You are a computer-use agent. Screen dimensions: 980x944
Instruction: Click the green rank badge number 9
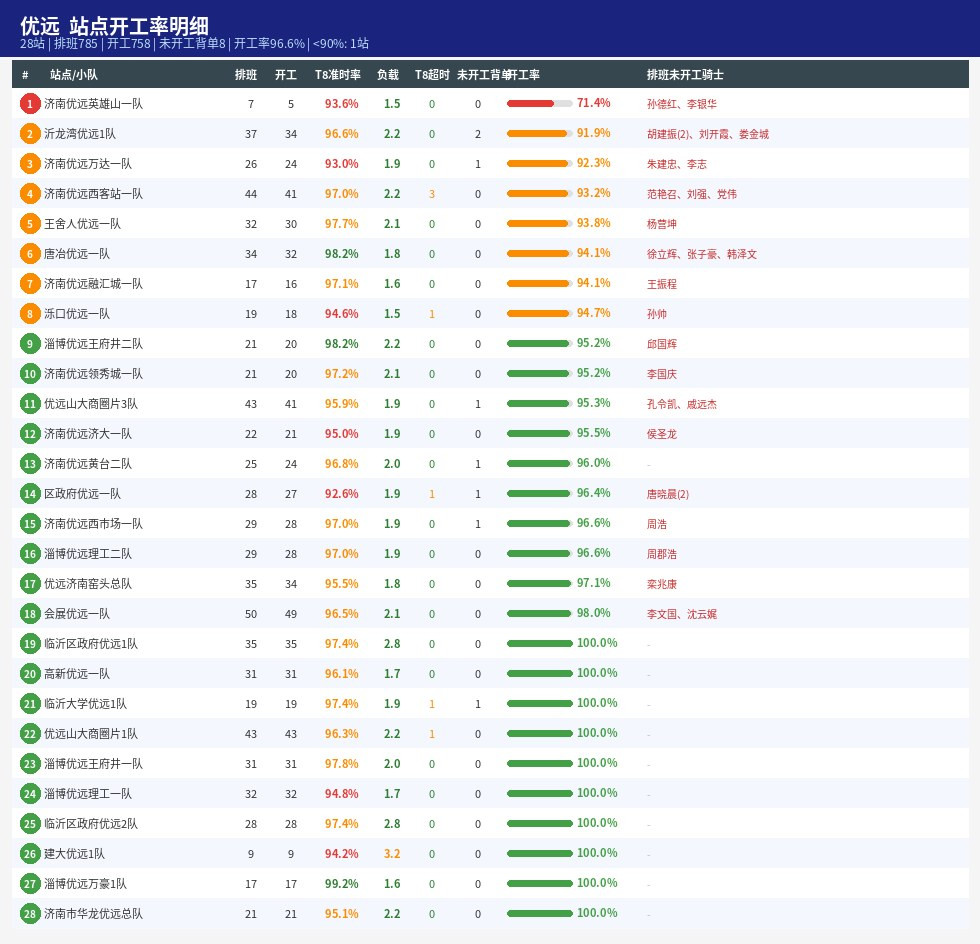[x=29, y=344]
